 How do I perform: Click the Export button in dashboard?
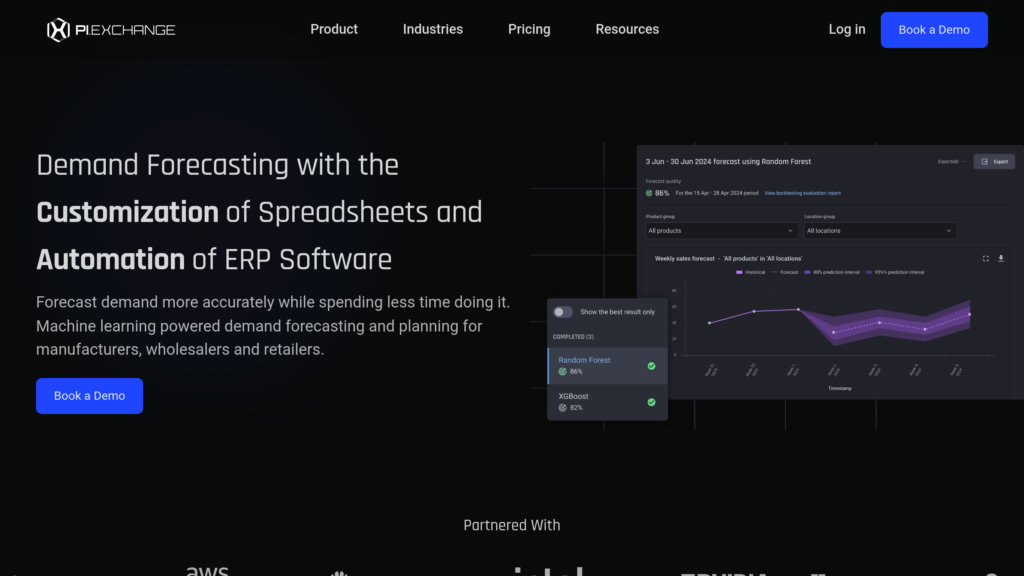(994, 161)
